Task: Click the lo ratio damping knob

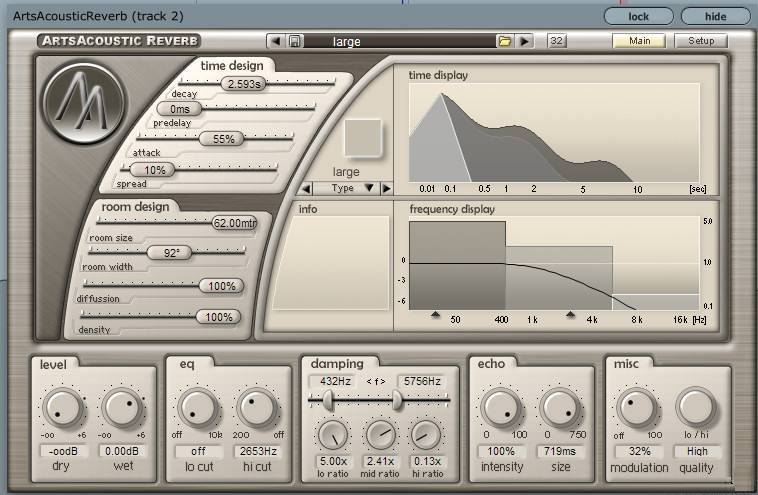Action: (333, 436)
